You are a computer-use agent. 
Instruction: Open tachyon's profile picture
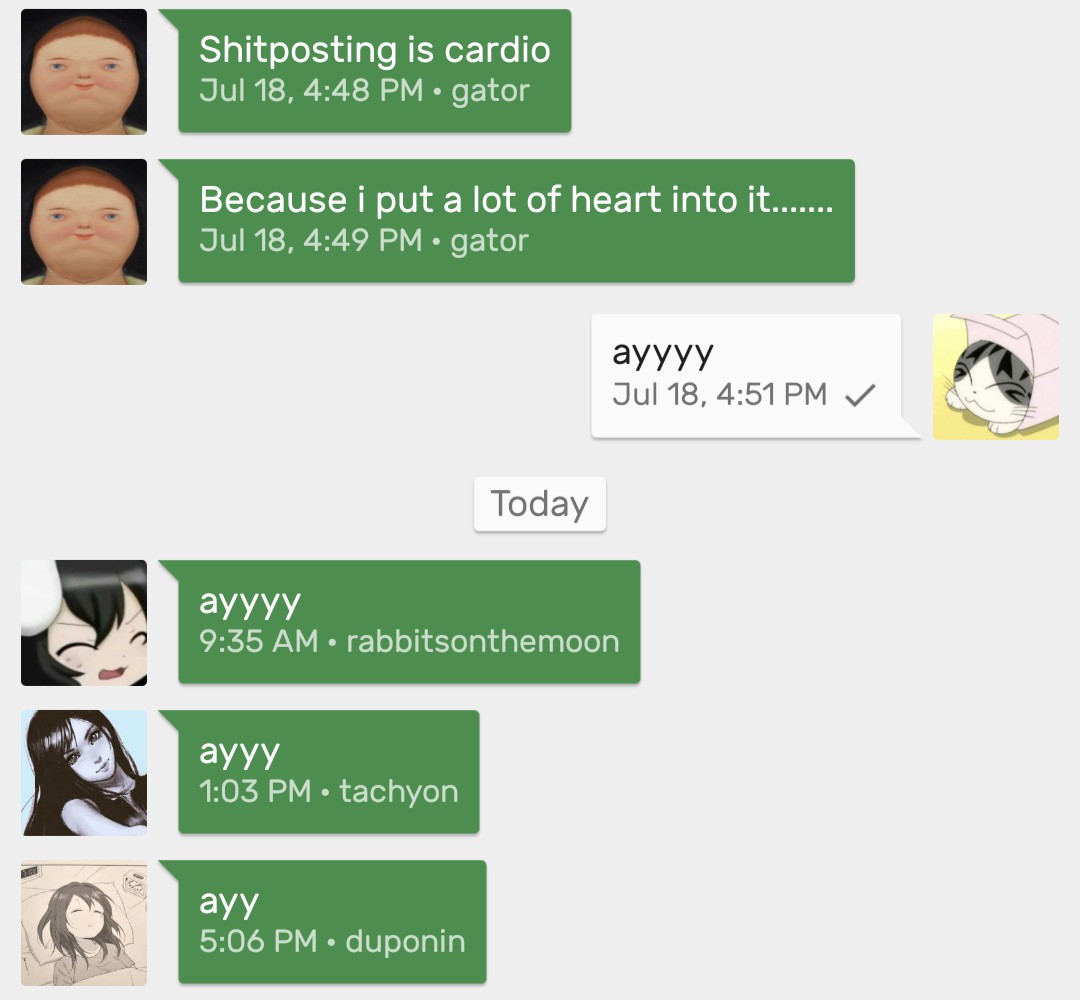click(84, 773)
